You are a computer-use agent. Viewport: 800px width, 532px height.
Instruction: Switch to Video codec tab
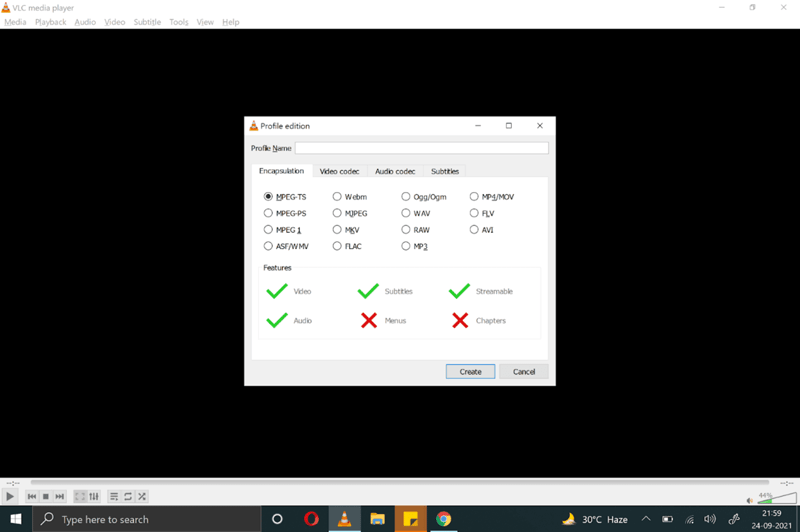pos(339,171)
